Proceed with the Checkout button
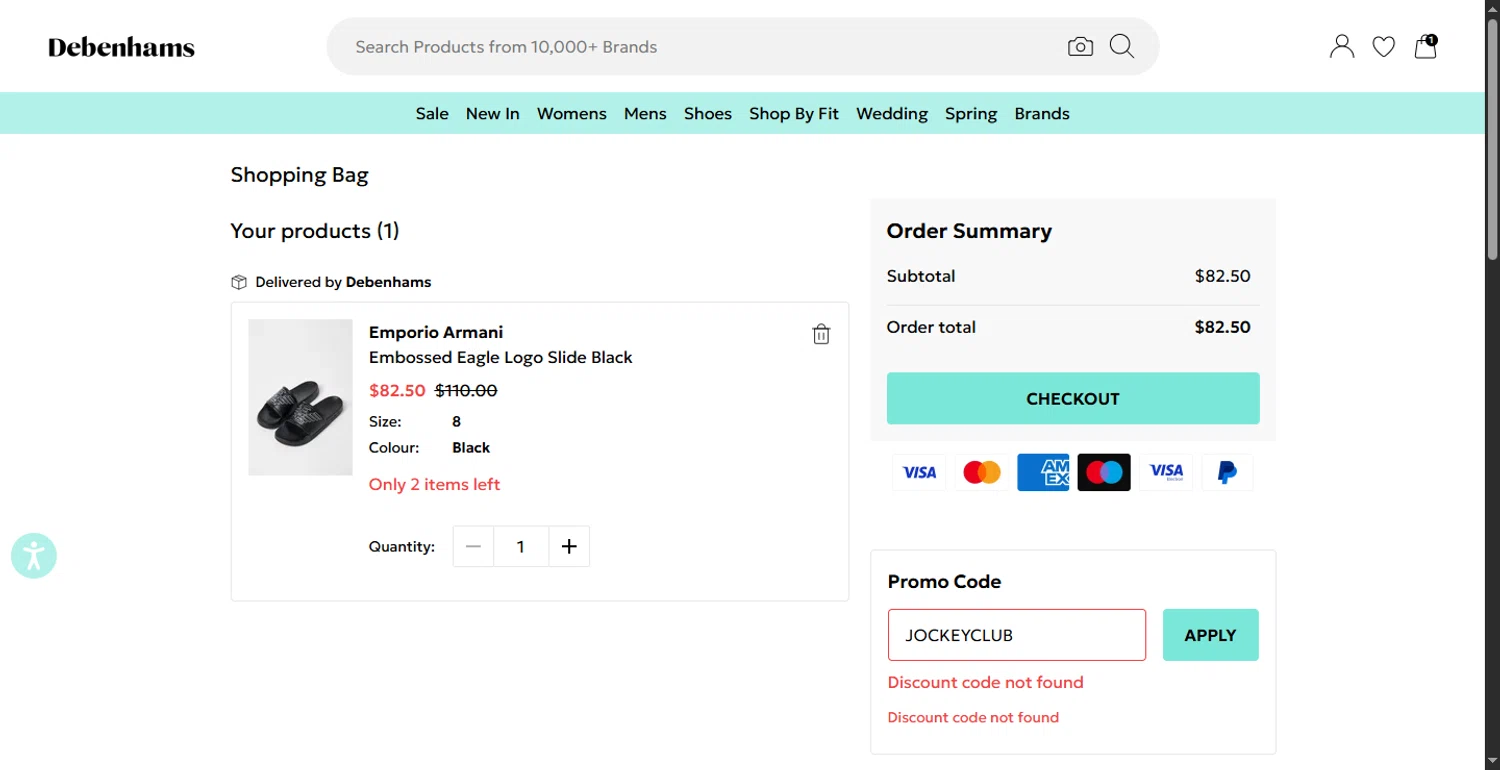 1073,398
